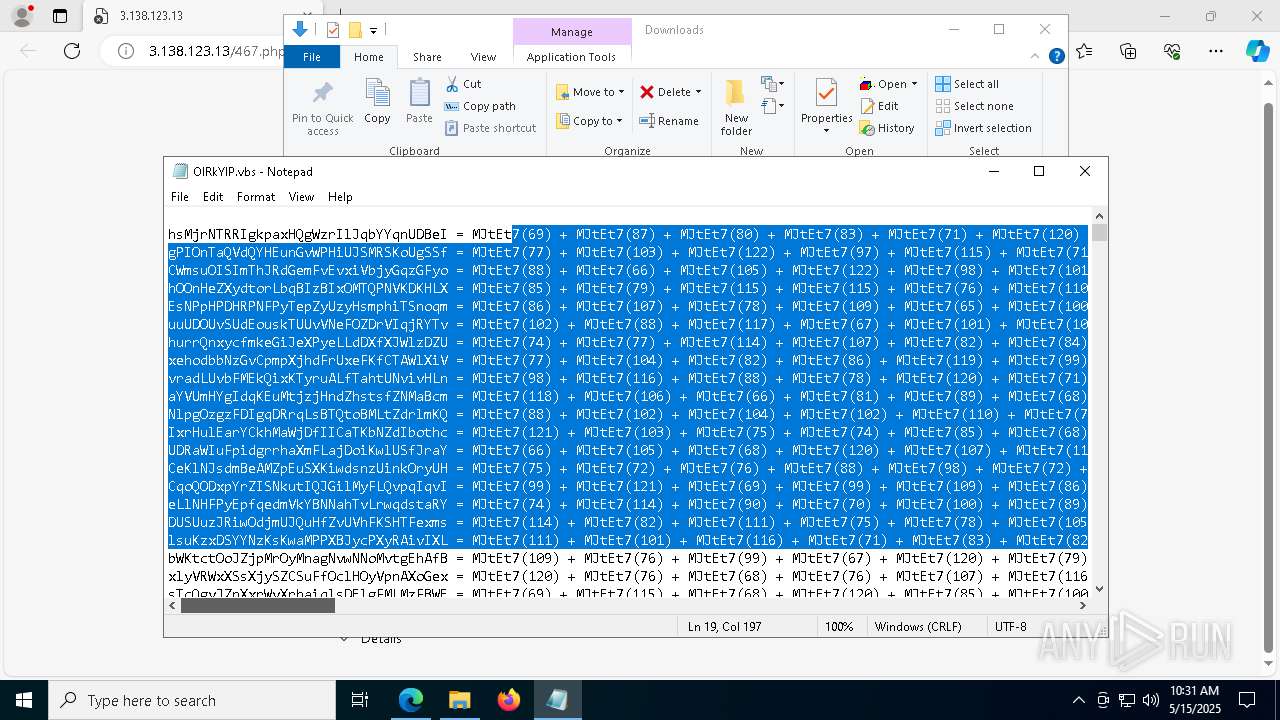Screen dimensions: 1280x720
Task: Click Cut in Explorer ribbon
Action: click(x=463, y=84)
